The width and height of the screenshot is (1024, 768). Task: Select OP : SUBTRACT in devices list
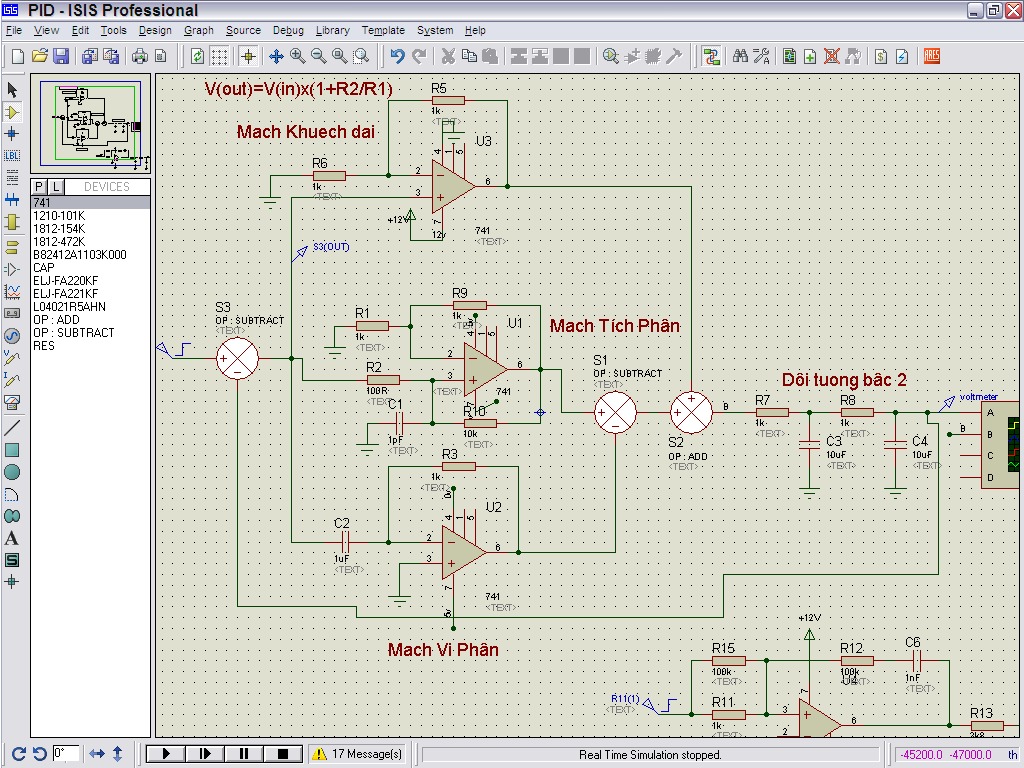pos(73,333)
